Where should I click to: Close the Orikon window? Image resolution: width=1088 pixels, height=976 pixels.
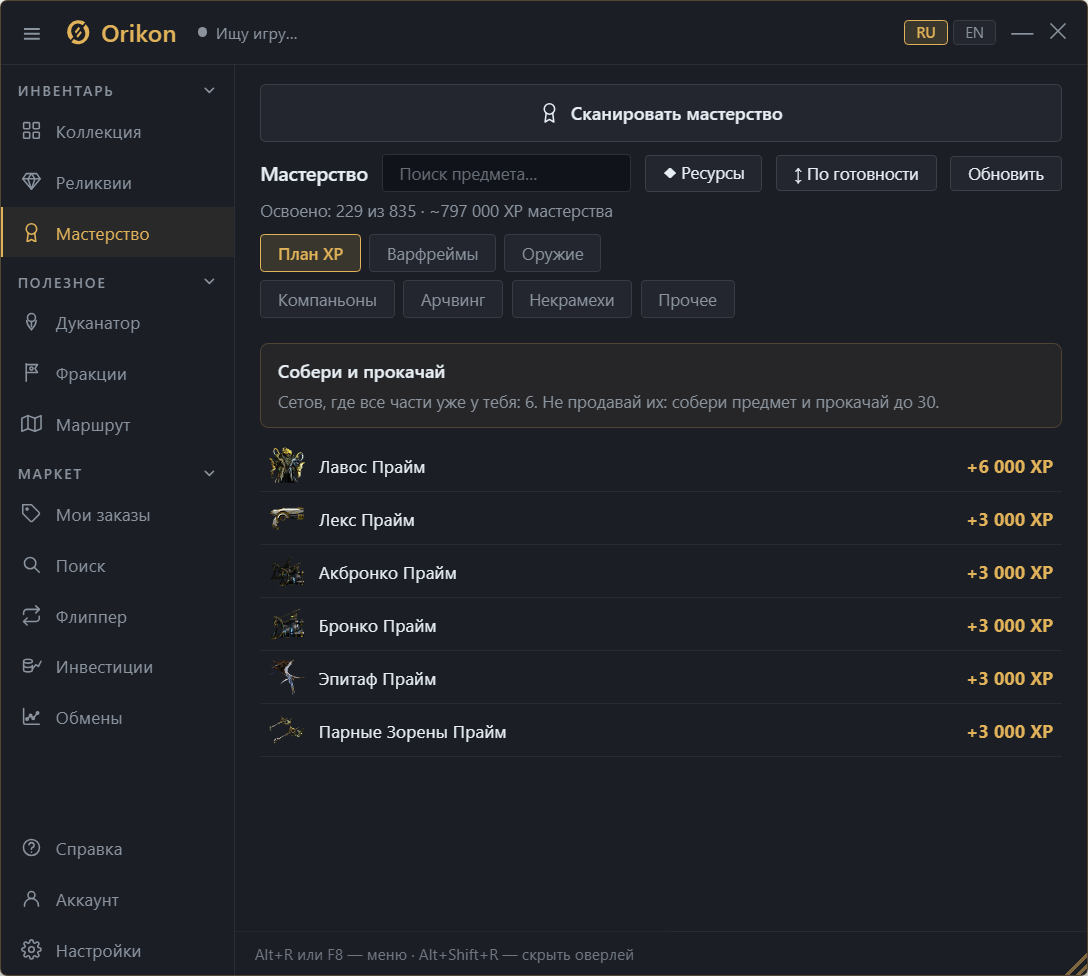coord(1057,31)
